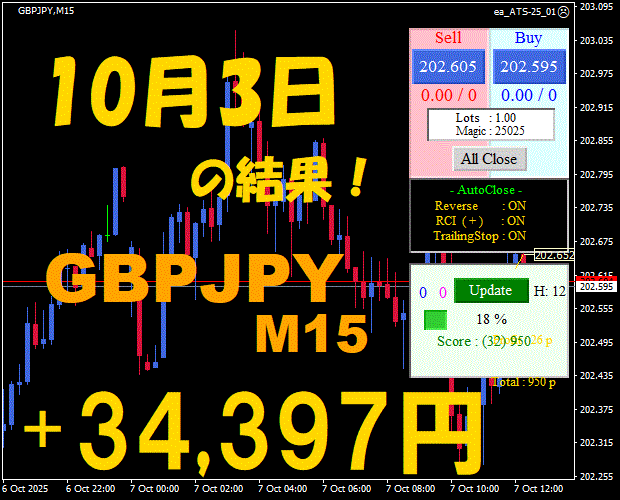620x500 pixels.
Task: Click the ea_ATS-25_01 sad face icon
Action: pos(563,12)
